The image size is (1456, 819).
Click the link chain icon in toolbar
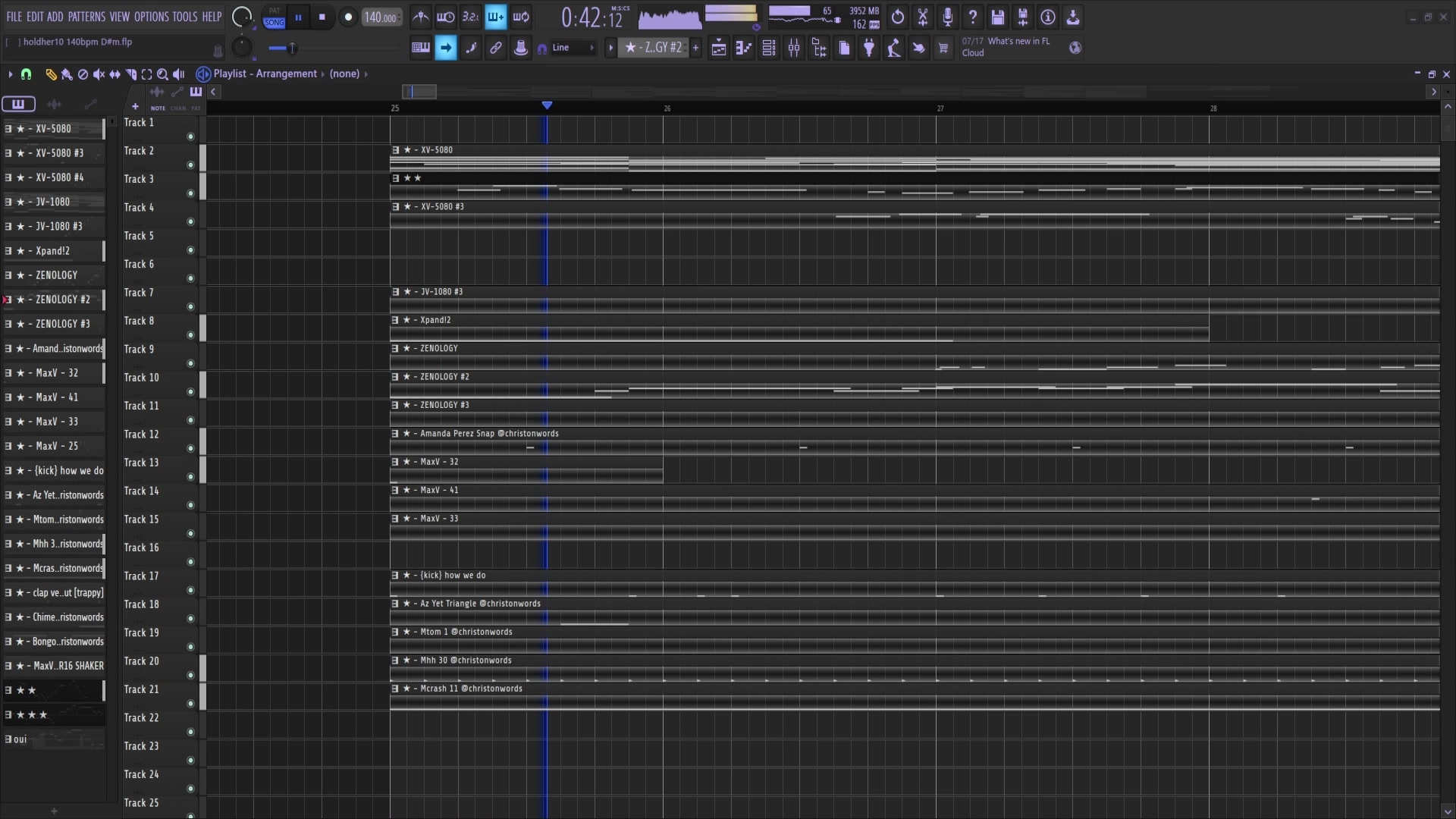[x=496, y=48]
